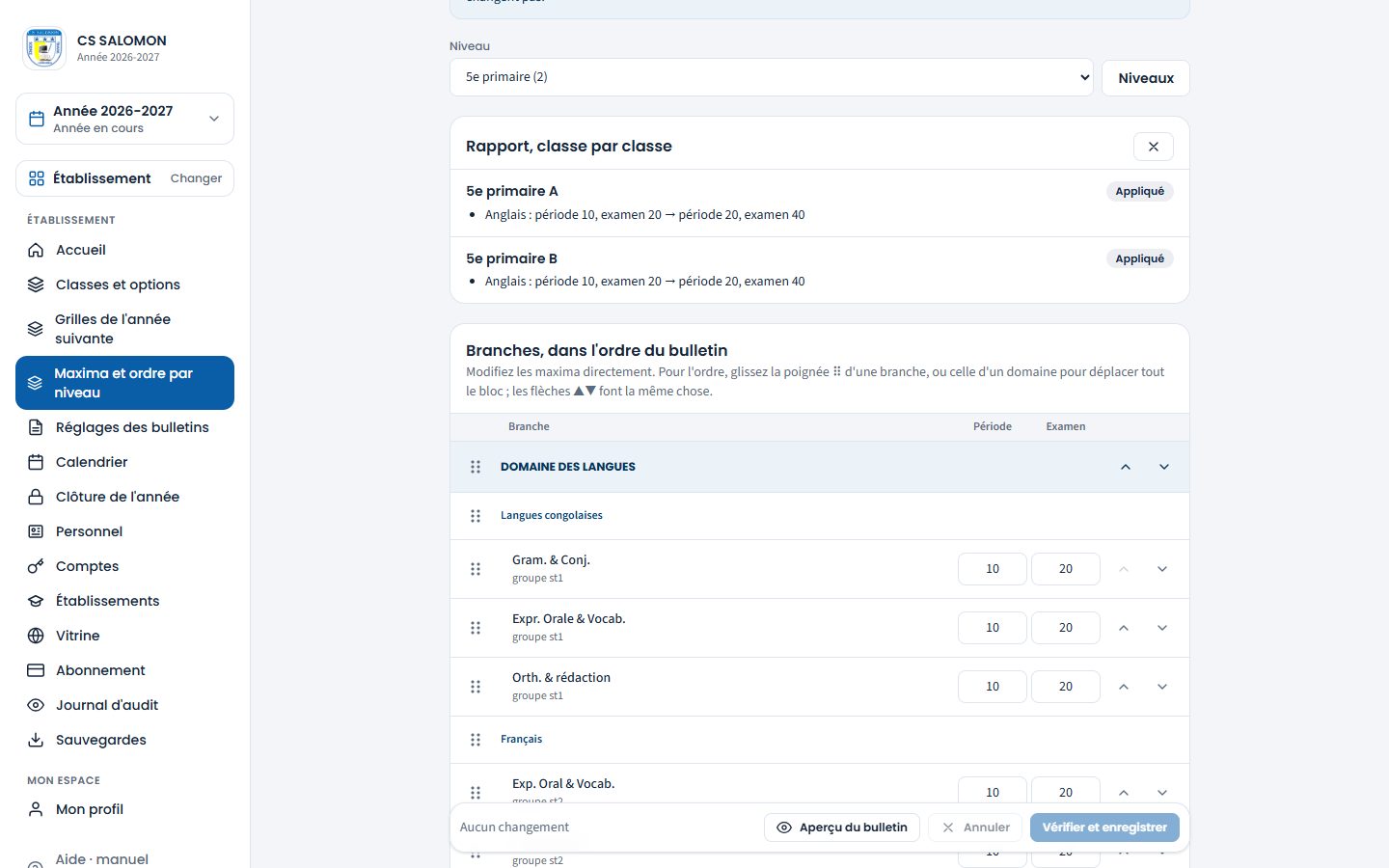Open the Niveau dropdown showing 5e primaire
The height and width of the screenshot is (868, 1389).
(772, 77)
